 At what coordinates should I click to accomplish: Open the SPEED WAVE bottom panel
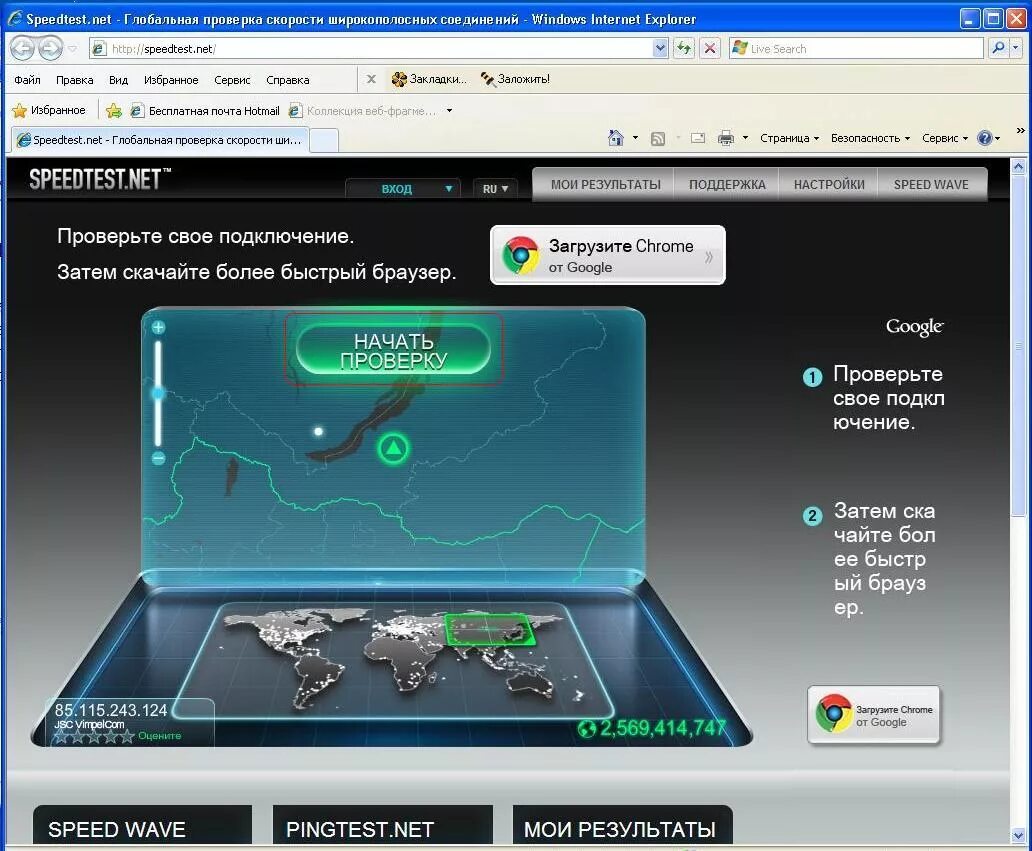(142, 825)
